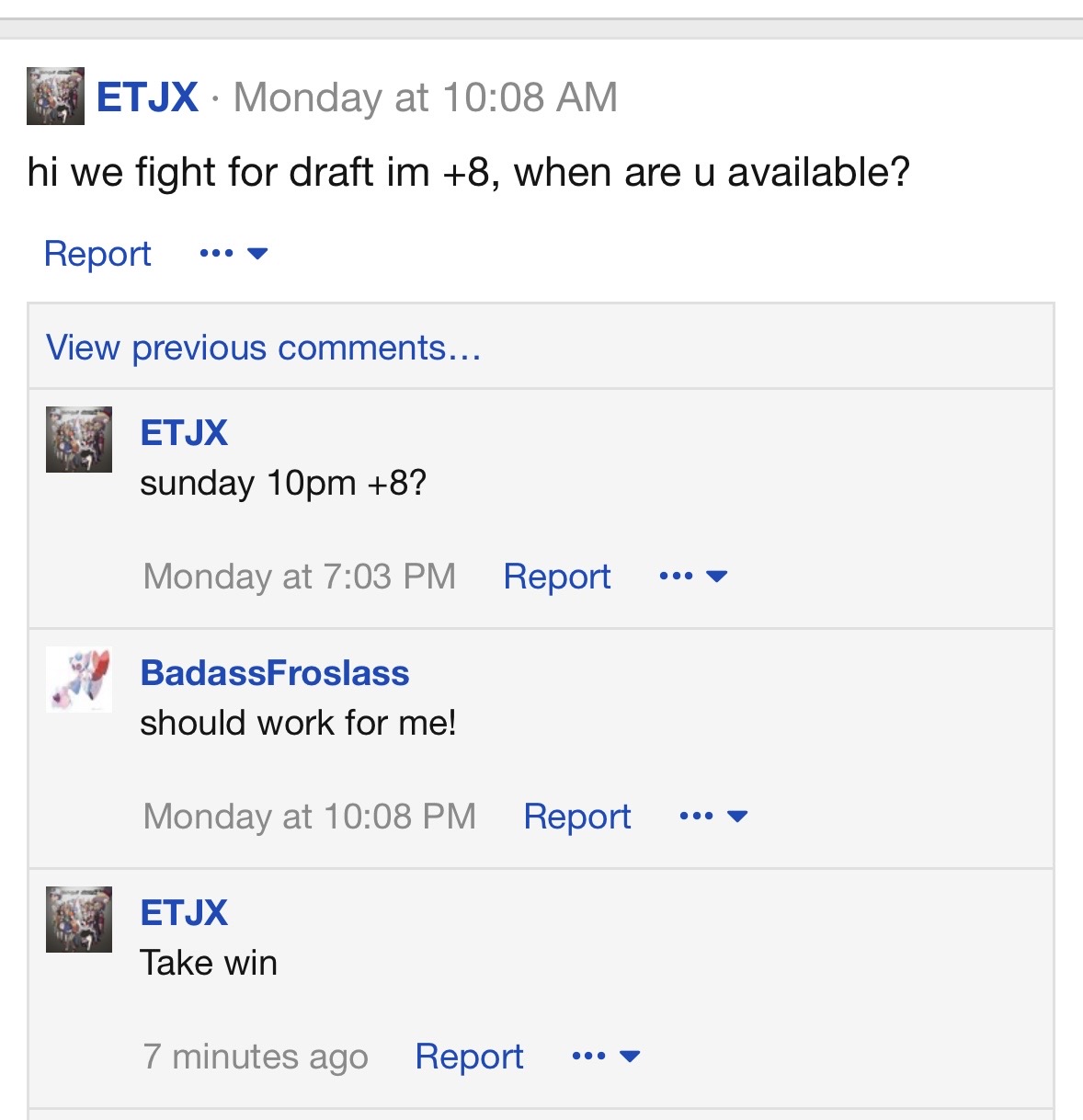Open options dropdown for 'Take win' comment

(x=606, y=1057)
